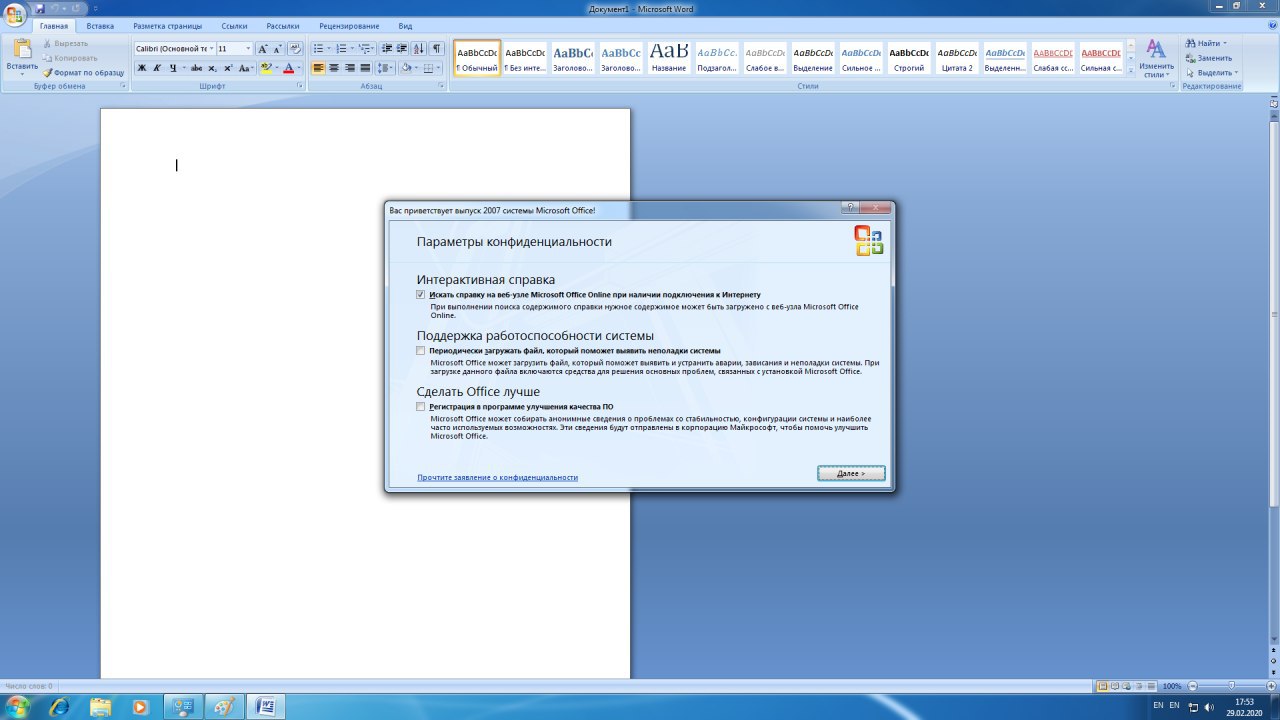This screenshot has height=720, width=1280.
Task: Click Копировать copy button
Action: tap(70, 58)
